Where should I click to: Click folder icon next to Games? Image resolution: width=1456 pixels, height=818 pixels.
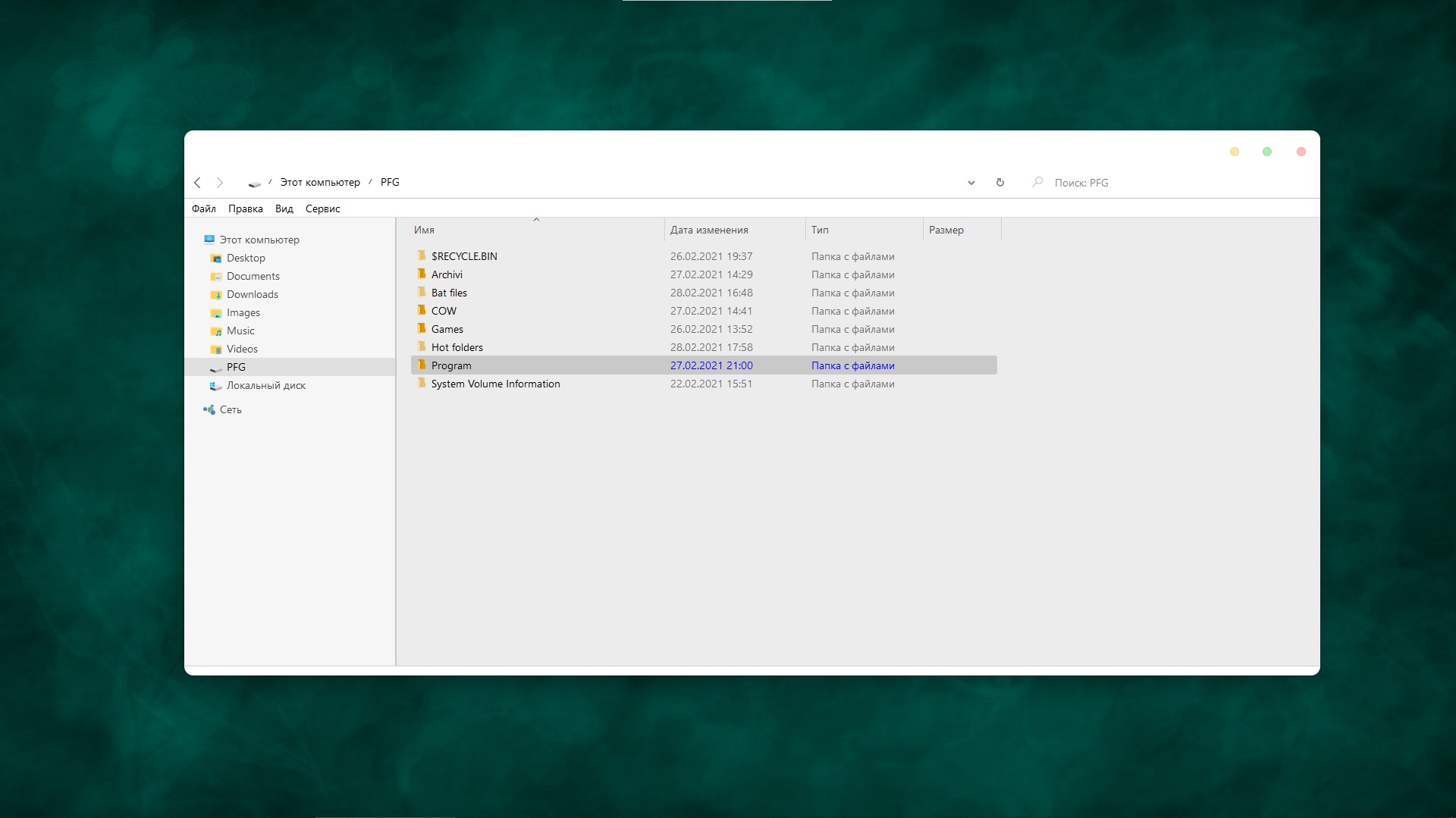pyautogui.click(x=422, y=328)
